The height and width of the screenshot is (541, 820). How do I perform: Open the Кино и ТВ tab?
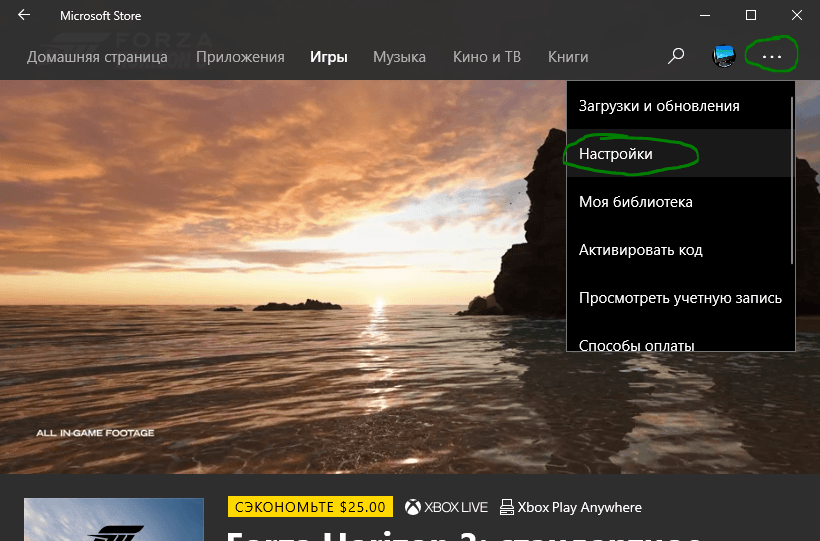487,57
